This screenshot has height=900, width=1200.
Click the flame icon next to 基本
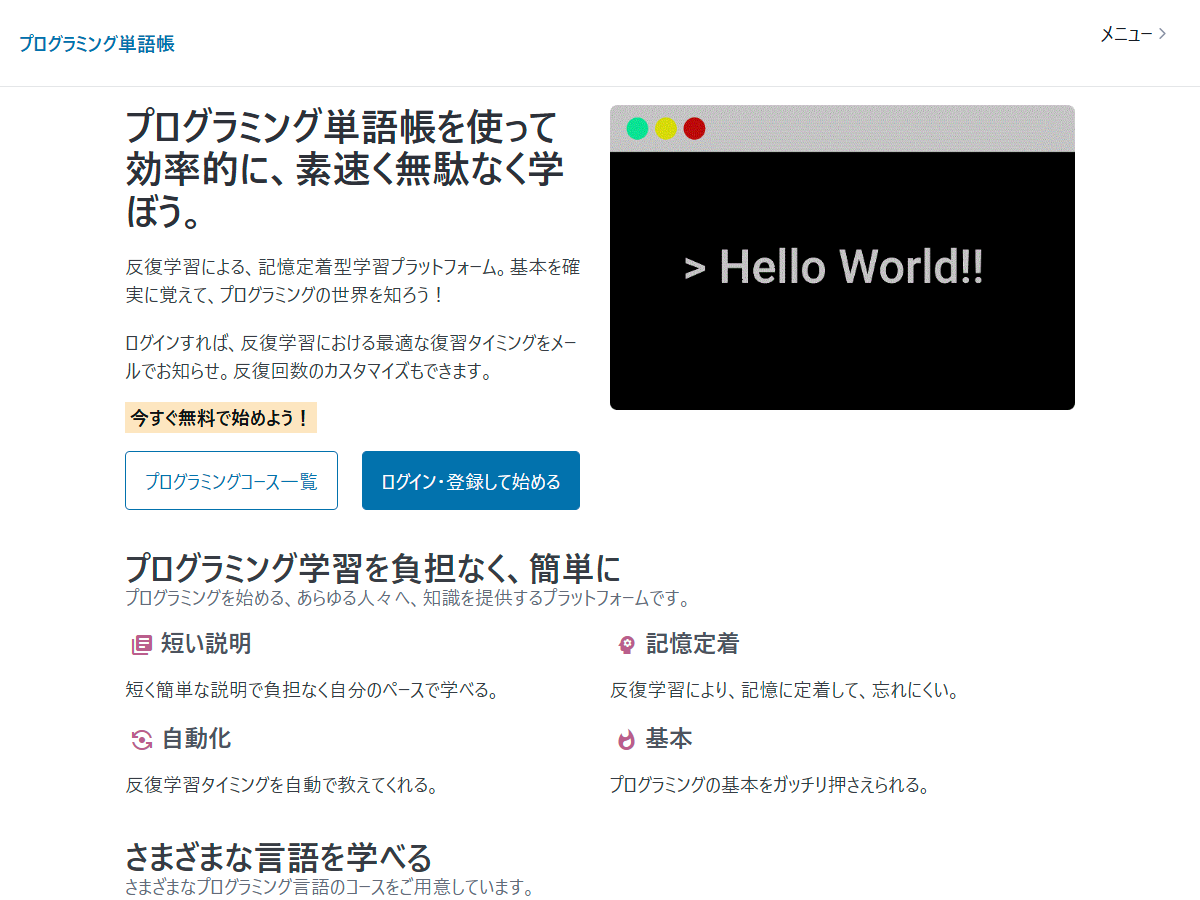(625, 740)
